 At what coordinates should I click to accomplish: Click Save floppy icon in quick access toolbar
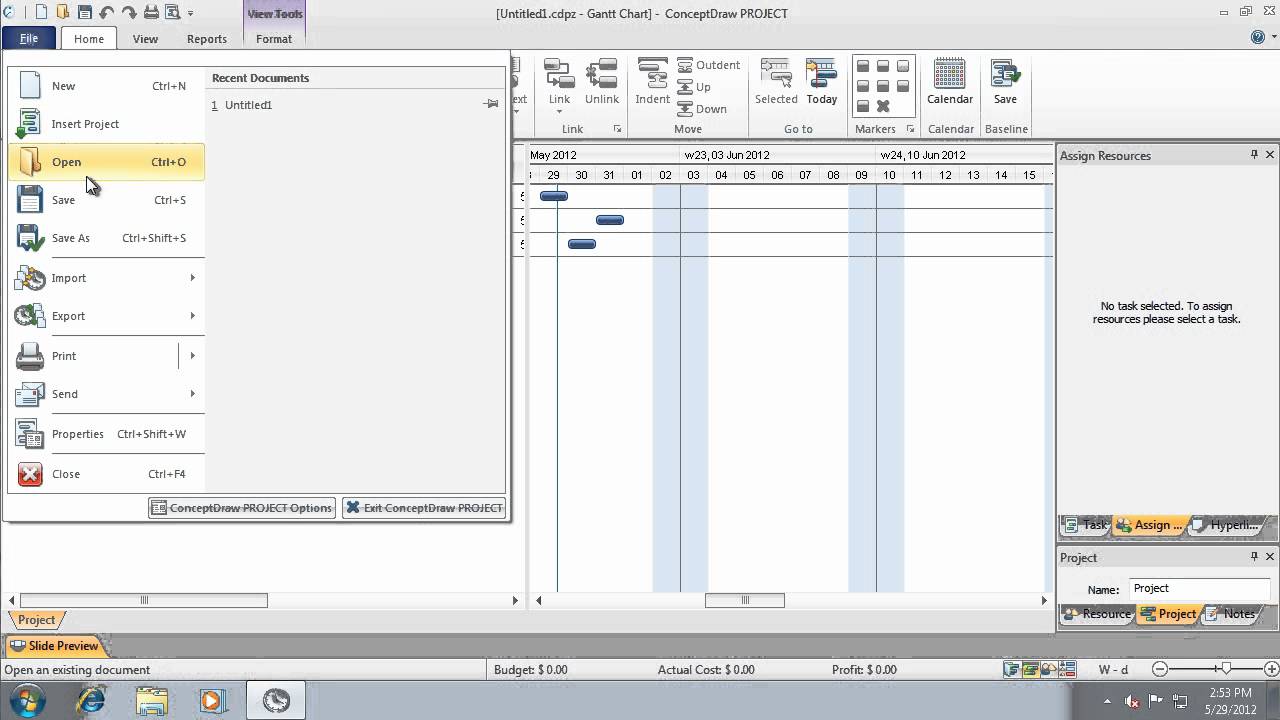(x=85, y=13)
